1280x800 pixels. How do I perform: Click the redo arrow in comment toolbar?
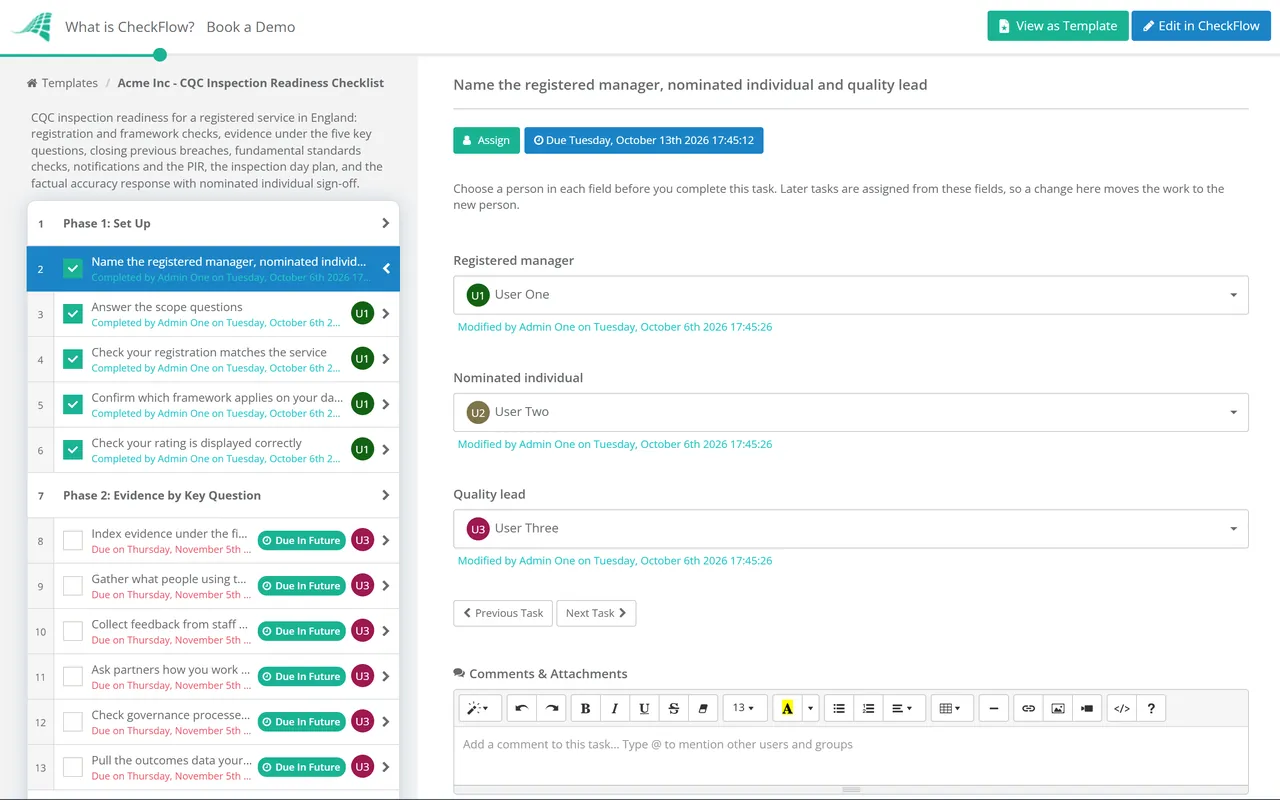point(551,708)
